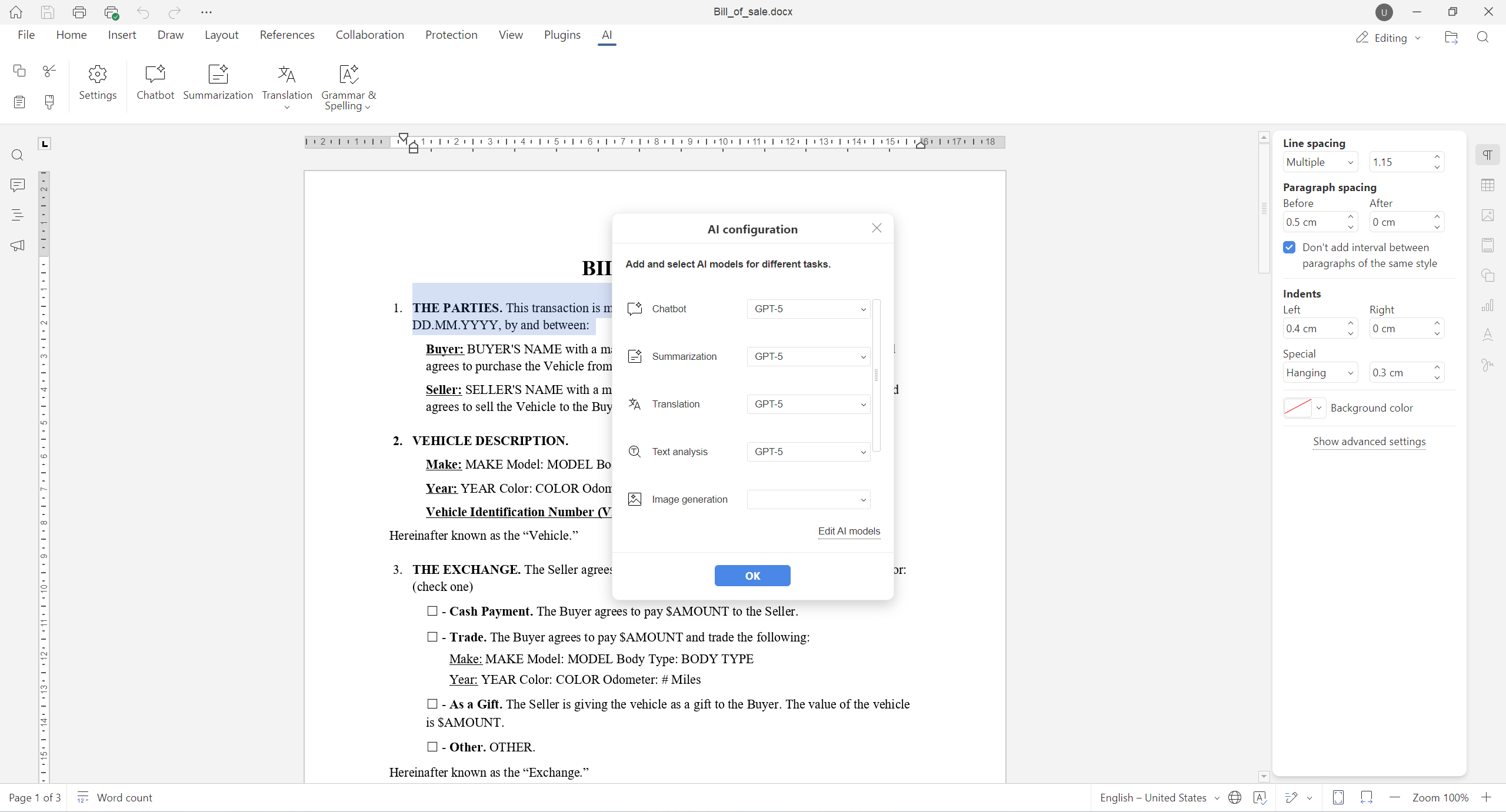Open the Navigation headings panel
Image resolution: width=1506 pixels, height=812 pixels.
pyautogui.click(x=18, y=215)
